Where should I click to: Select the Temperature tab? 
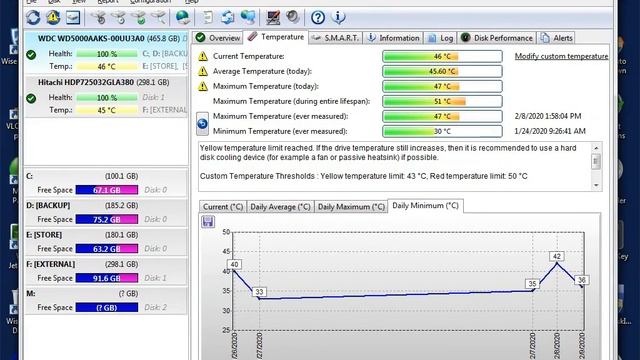pos(276,37)
